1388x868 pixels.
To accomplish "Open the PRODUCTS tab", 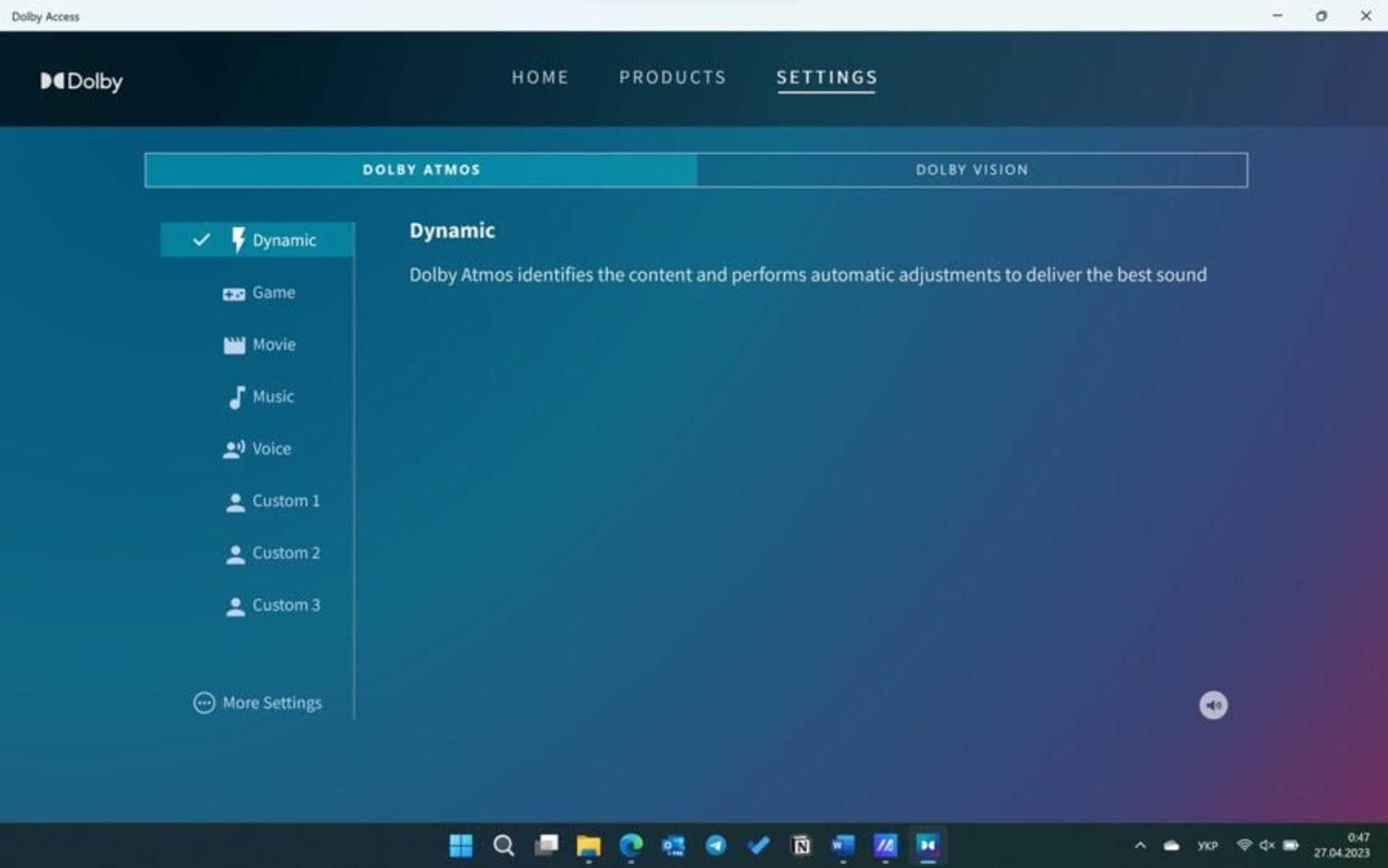I will (x=672, y=77).
